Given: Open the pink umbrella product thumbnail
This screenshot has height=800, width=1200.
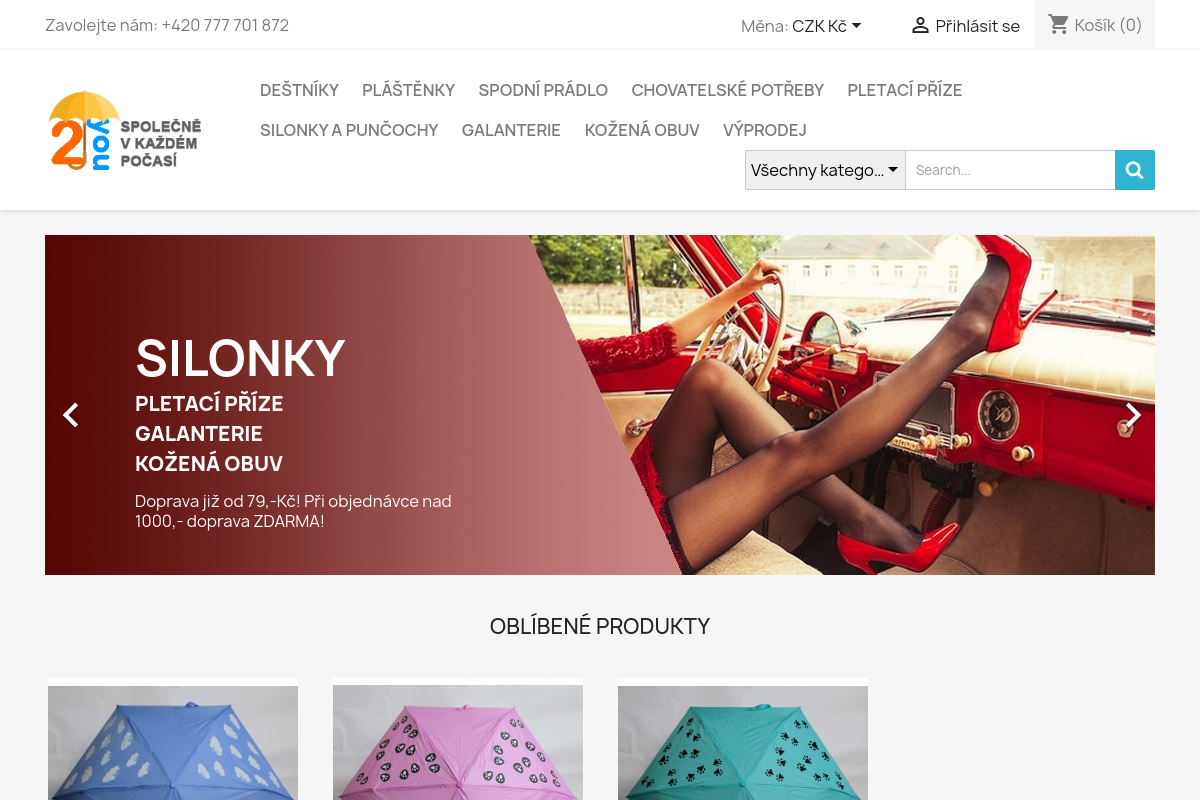Looking at the screenshot, I should pyautogui.click(x=458, y=742).
